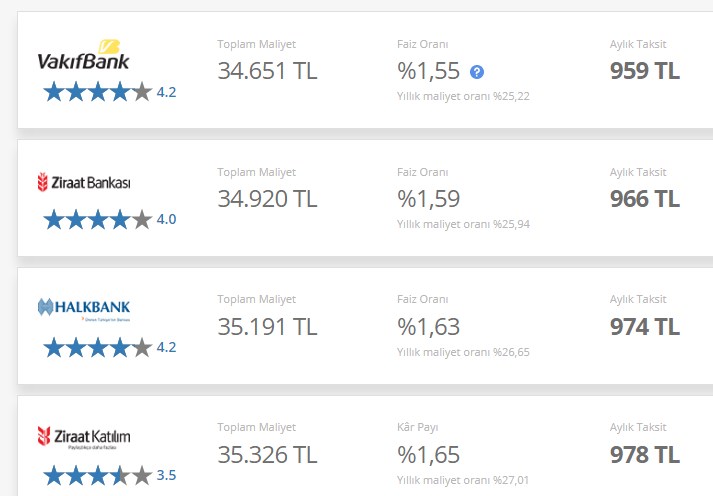Click the %1,55 interest rate
Viewport: 713px width, 496px height.
click(428, 71)
